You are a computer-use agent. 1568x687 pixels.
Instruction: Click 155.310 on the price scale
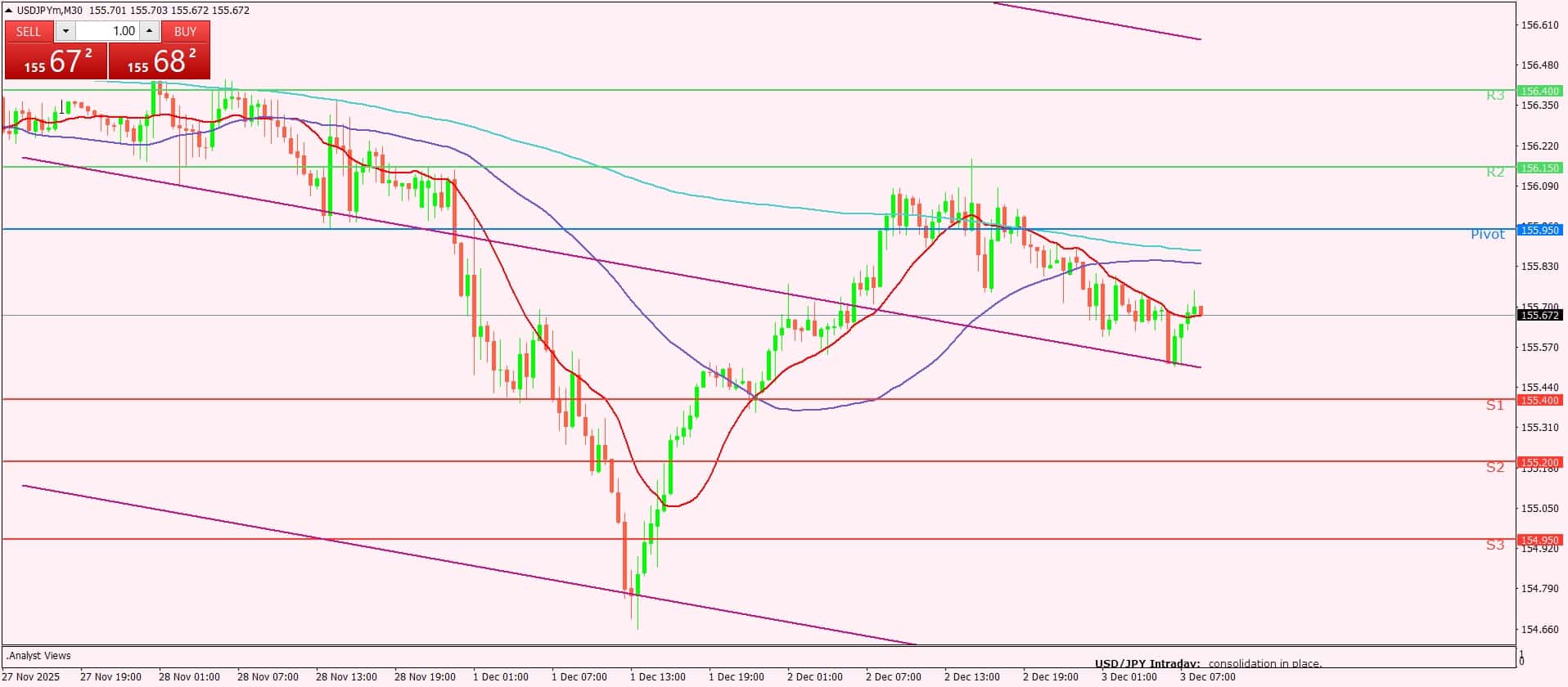(1539, 428)
